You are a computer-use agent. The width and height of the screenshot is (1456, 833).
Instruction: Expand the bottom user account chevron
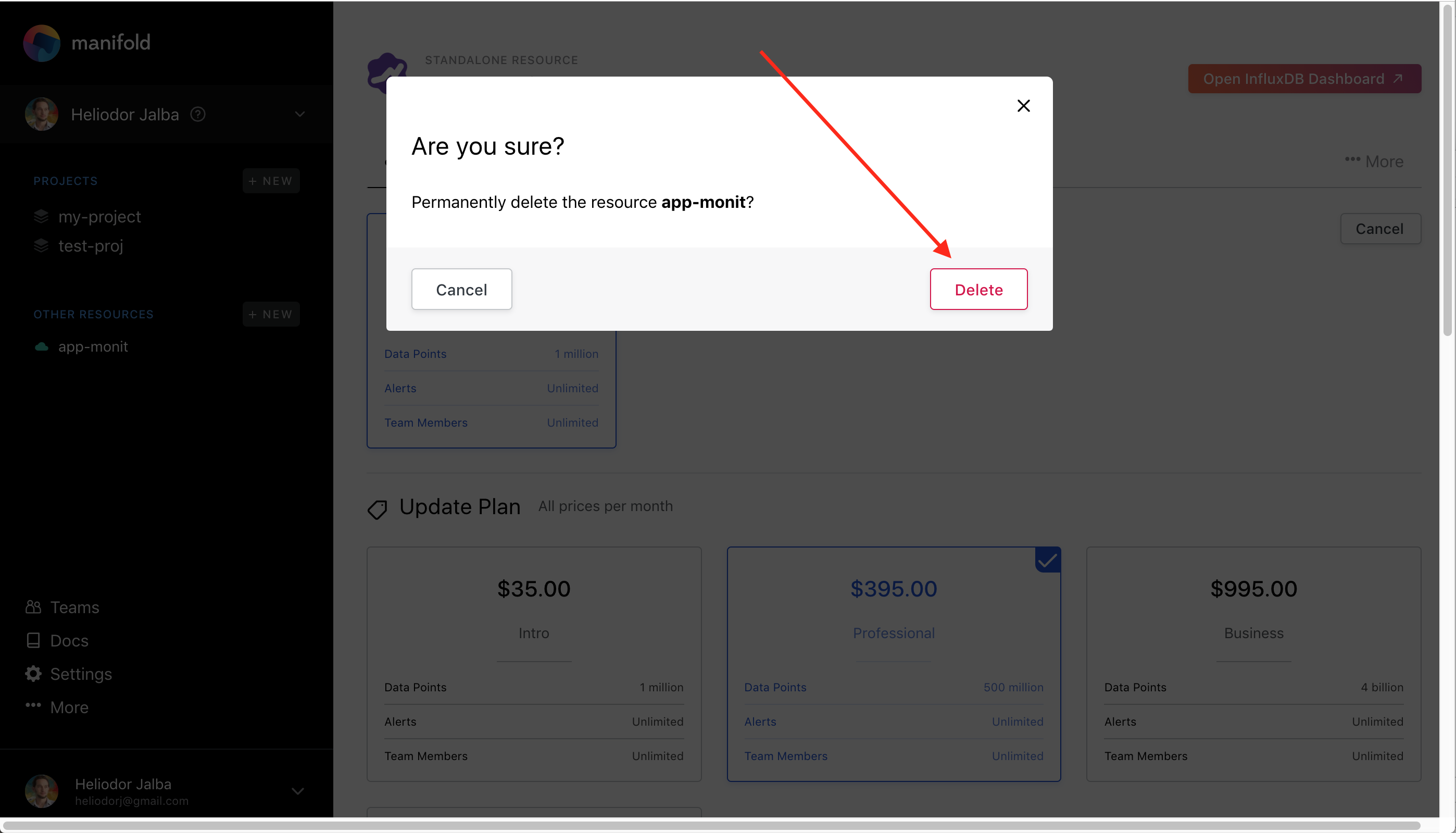pos(297,791)
